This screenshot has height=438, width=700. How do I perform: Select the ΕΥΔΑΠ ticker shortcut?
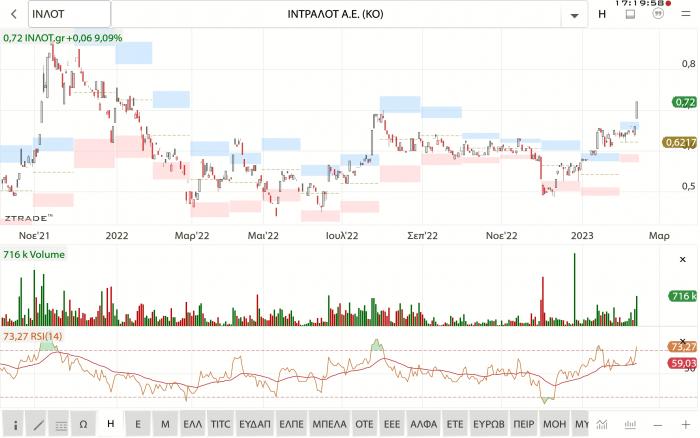(256, 424)
